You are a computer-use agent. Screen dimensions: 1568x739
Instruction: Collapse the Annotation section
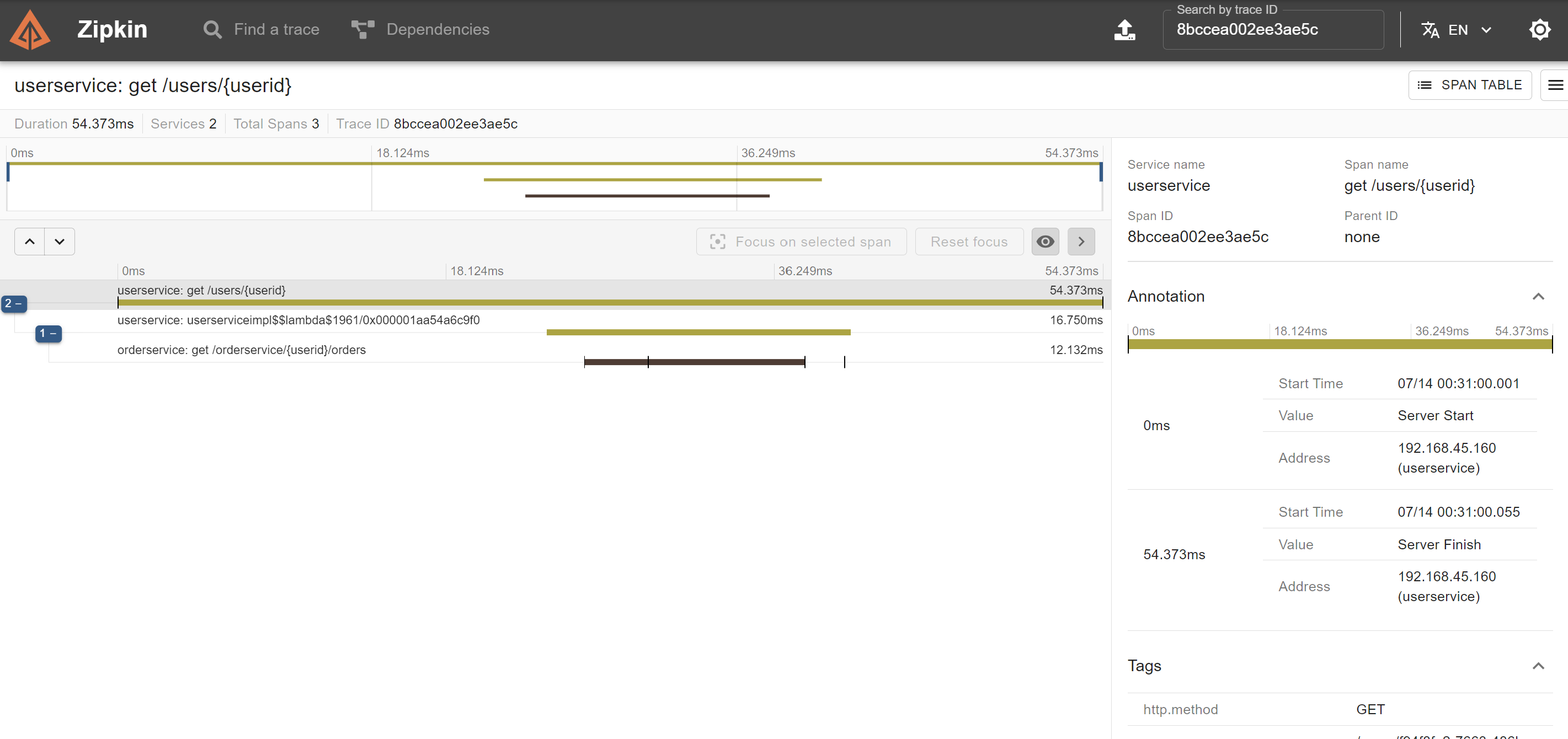[1538, 296]
